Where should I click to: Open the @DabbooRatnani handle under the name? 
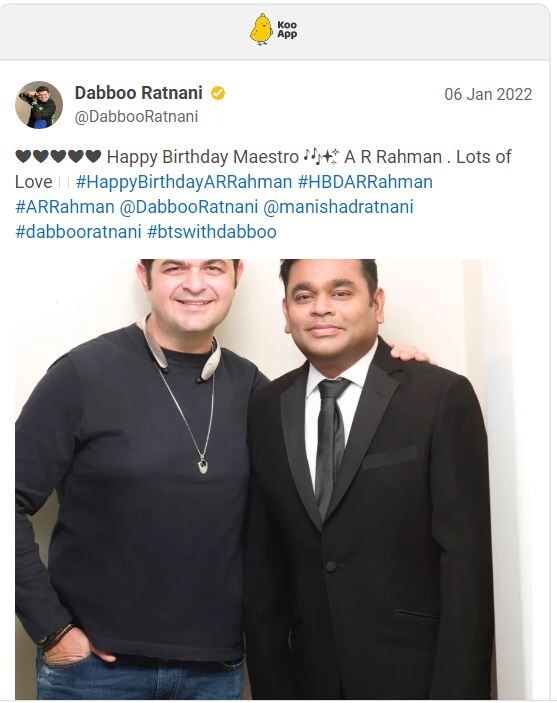point(136,117)
